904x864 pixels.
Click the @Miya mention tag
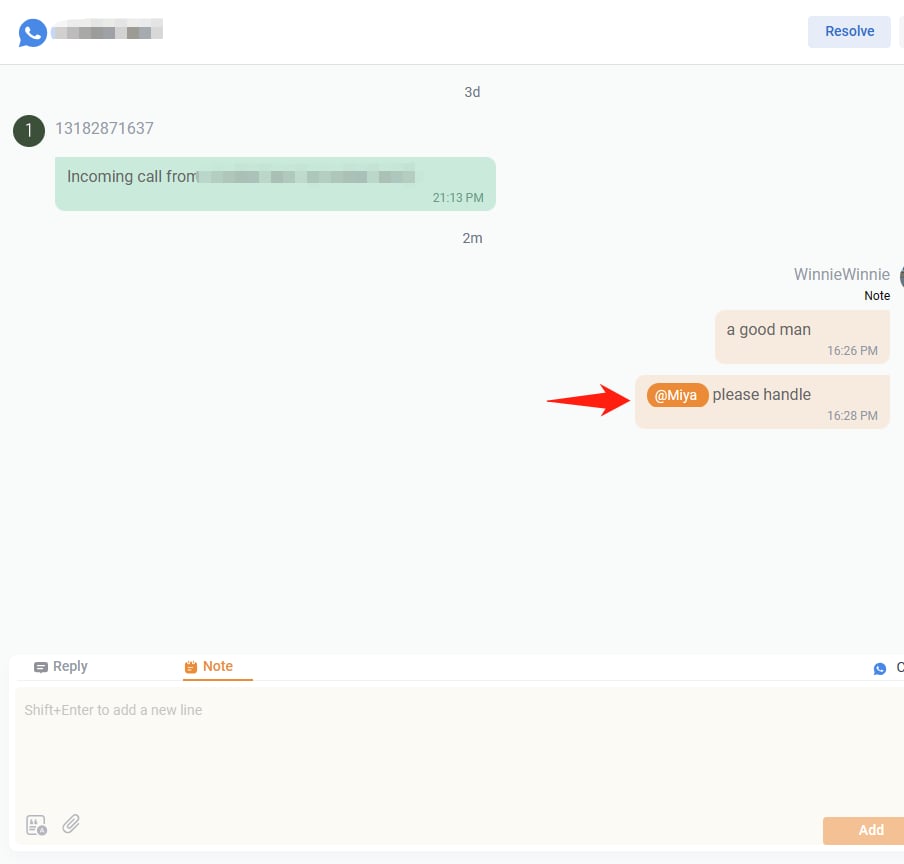677,395
